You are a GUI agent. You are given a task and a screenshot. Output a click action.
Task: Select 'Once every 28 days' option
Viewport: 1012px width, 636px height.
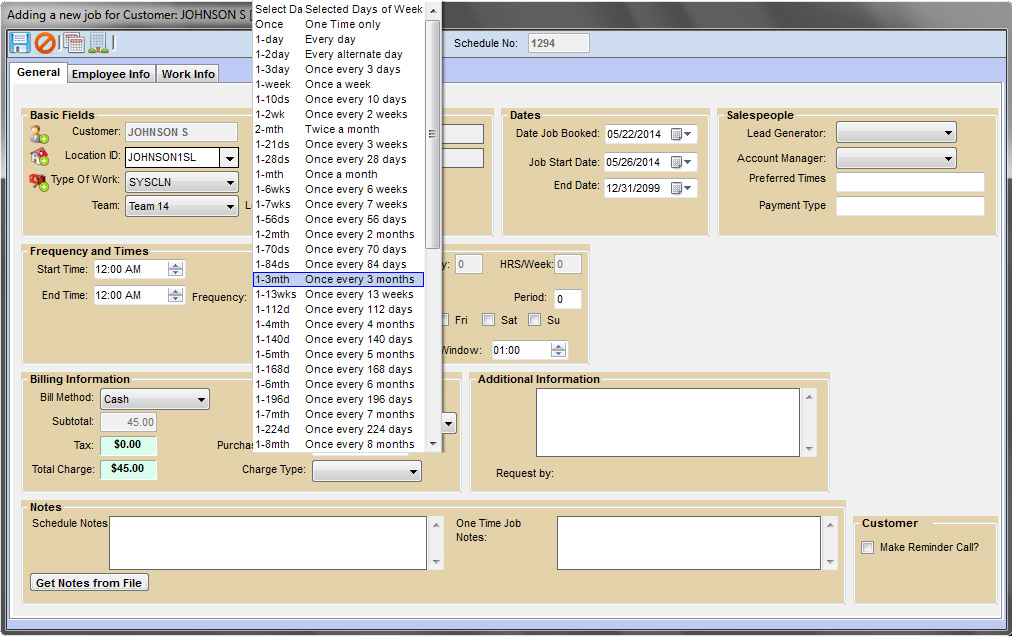339,159
